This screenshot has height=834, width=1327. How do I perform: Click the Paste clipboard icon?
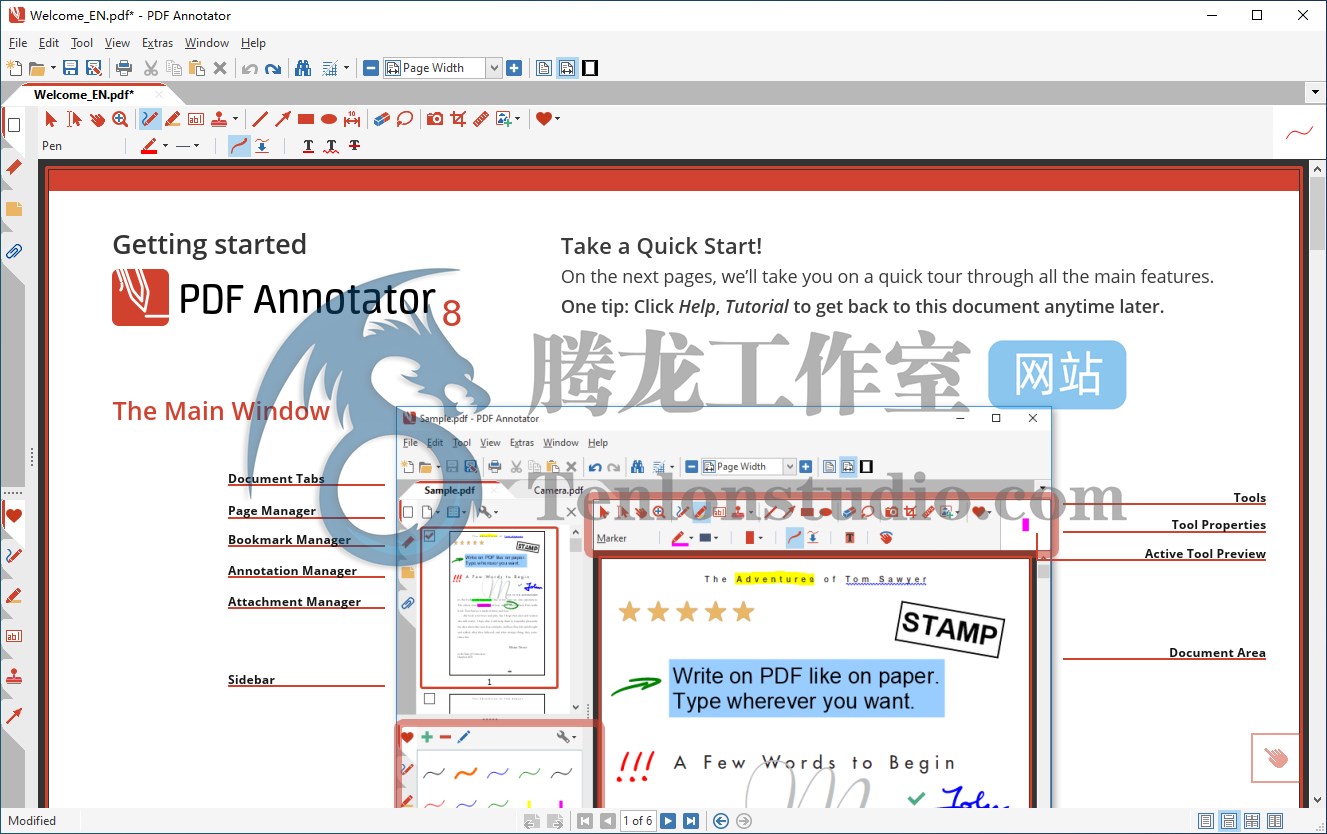click(197, 68)
